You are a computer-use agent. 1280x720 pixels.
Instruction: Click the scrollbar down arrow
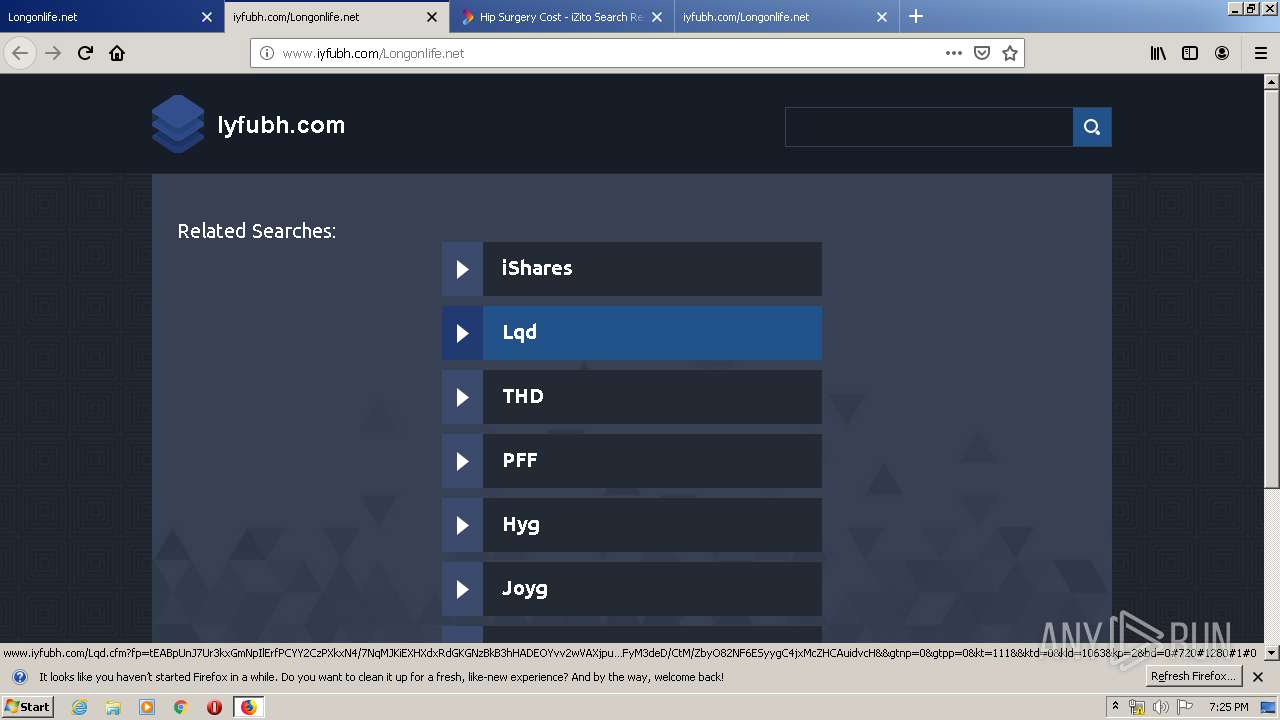click(x=1272, y=653)
